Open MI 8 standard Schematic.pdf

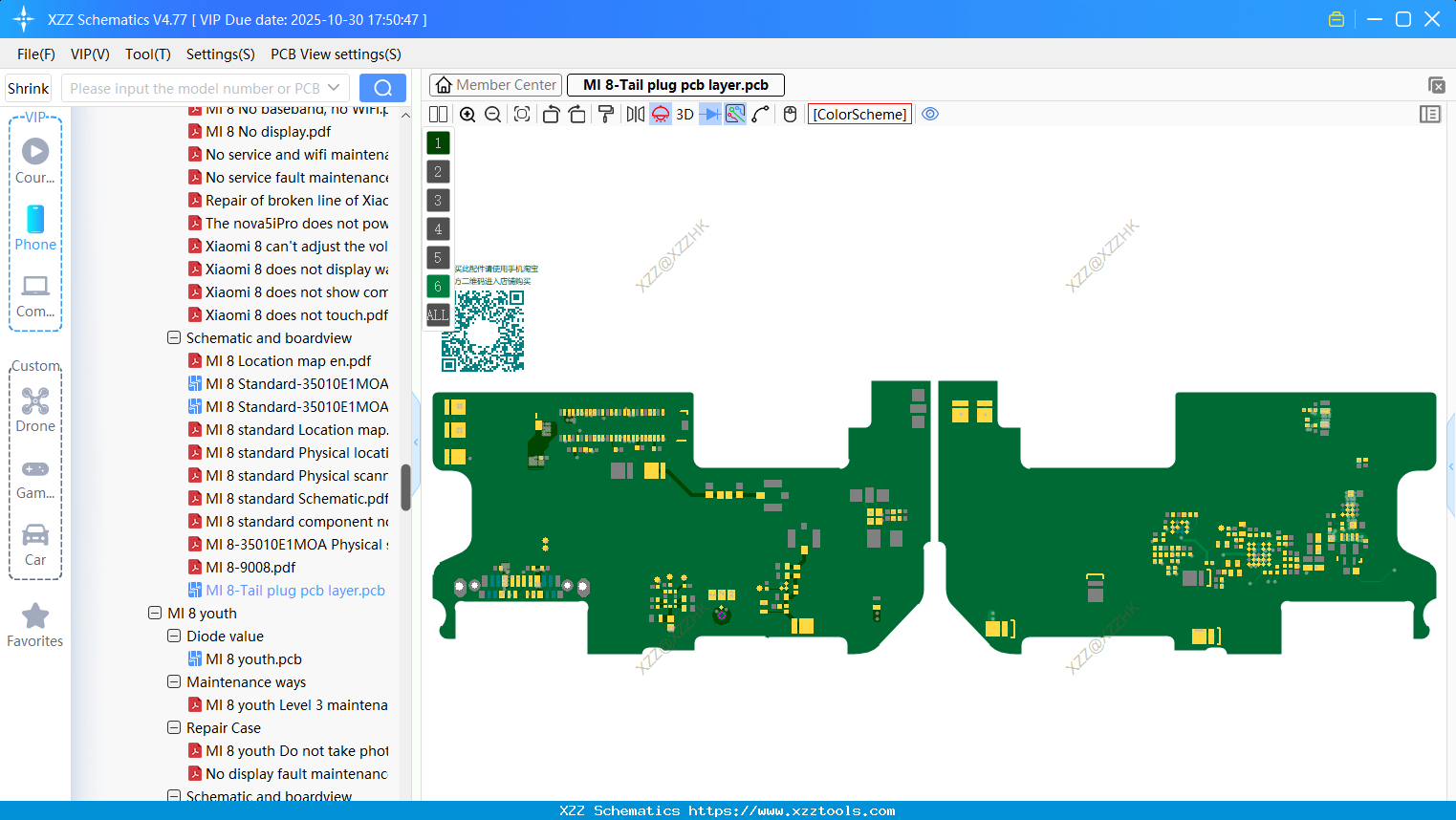click(x=297, y=499)
